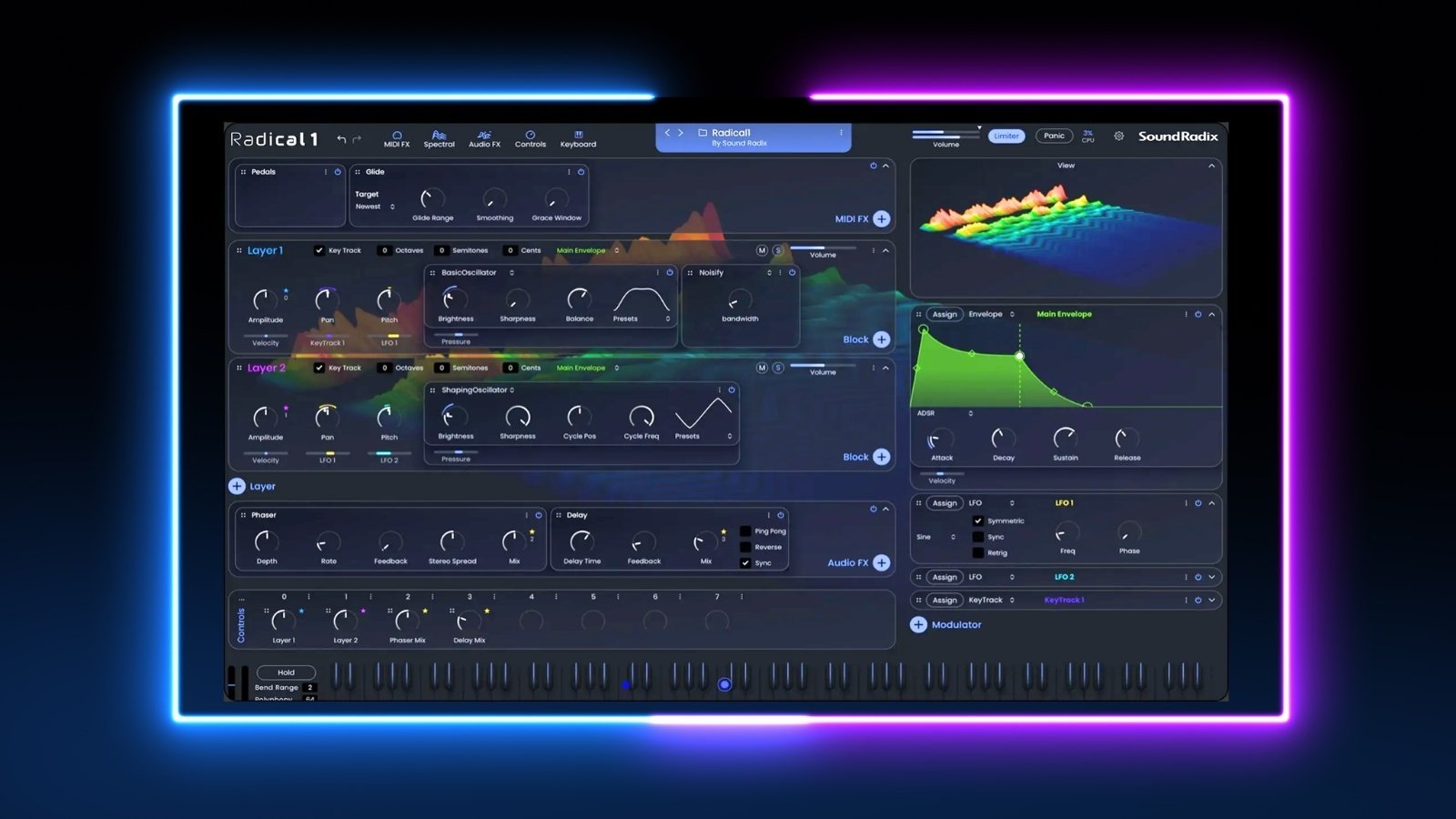Open the Audio FX tab
This screenshot has height=819, width=1456.
484,139
